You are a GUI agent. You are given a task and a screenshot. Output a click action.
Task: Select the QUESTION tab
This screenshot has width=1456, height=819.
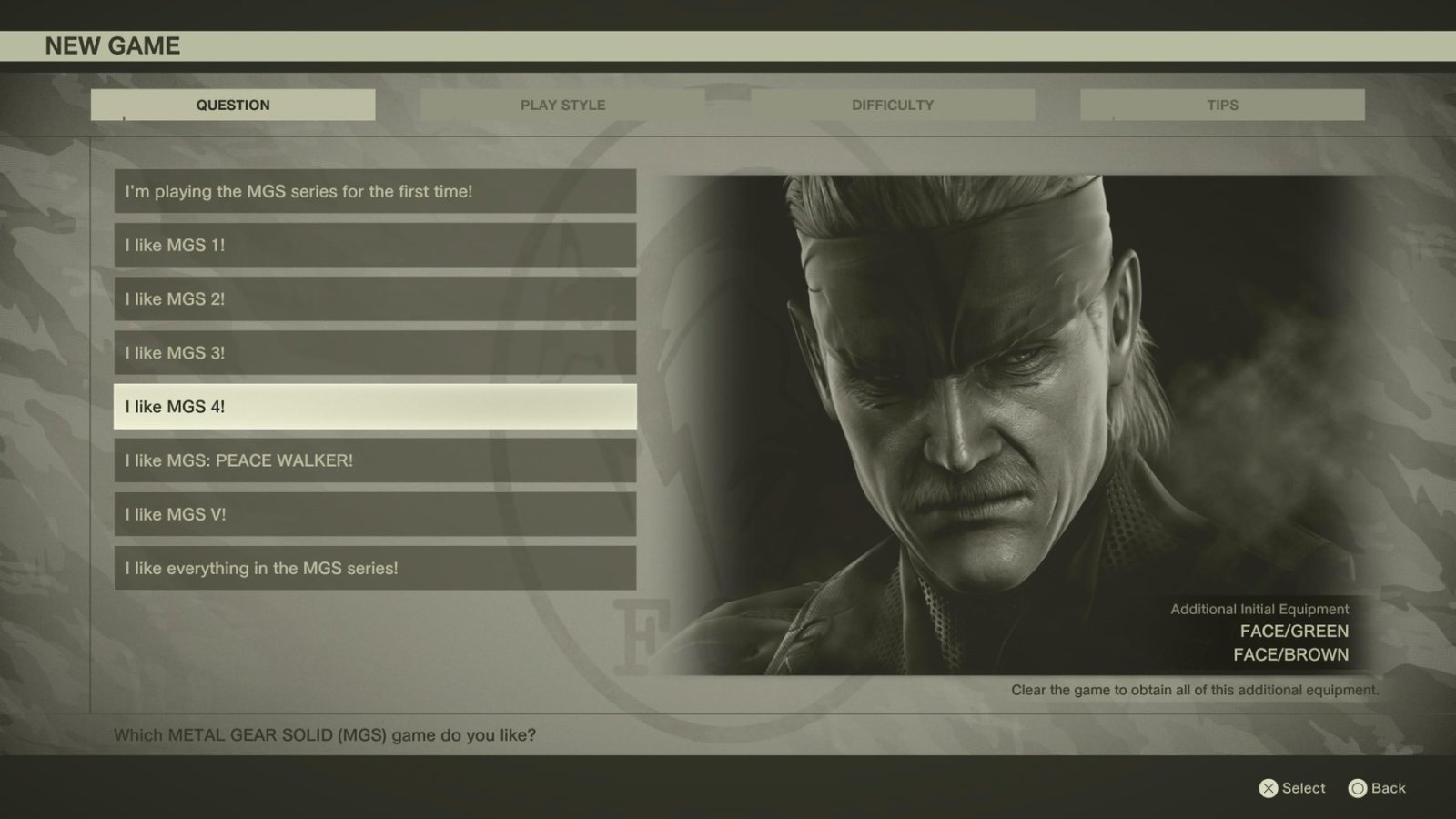tap(233, 105)
